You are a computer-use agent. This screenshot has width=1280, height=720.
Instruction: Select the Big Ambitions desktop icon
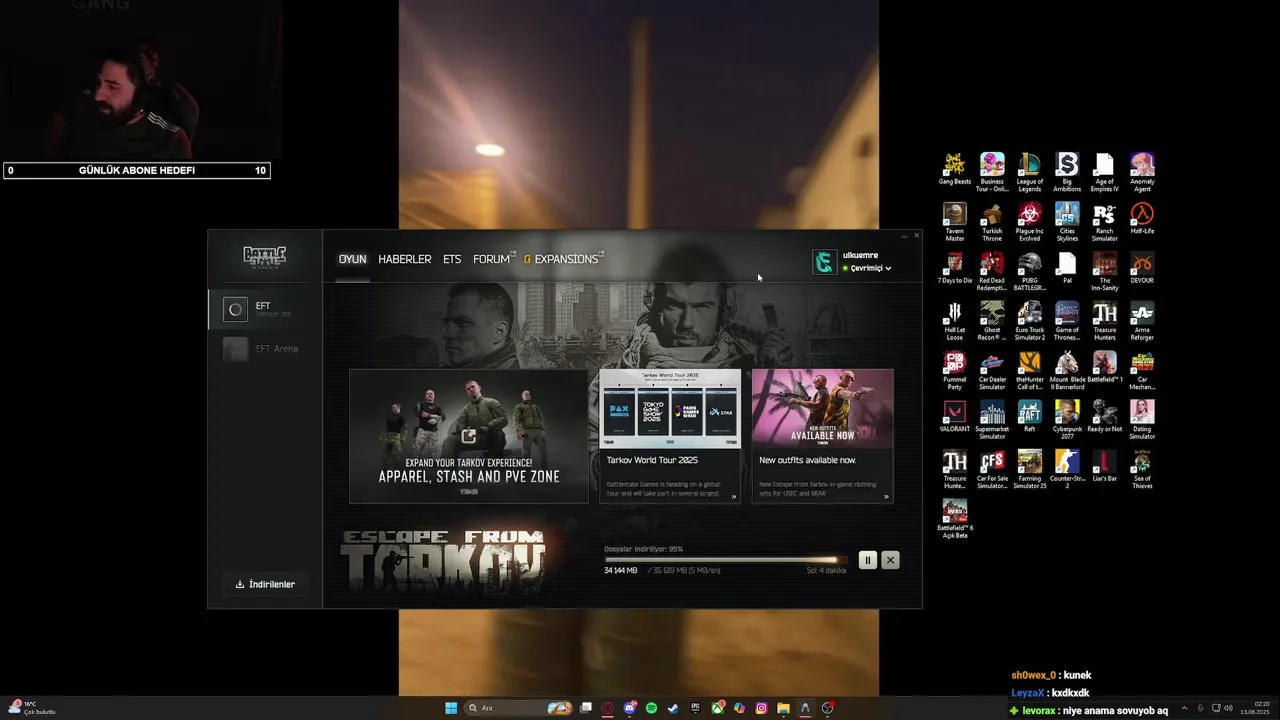1067,172
